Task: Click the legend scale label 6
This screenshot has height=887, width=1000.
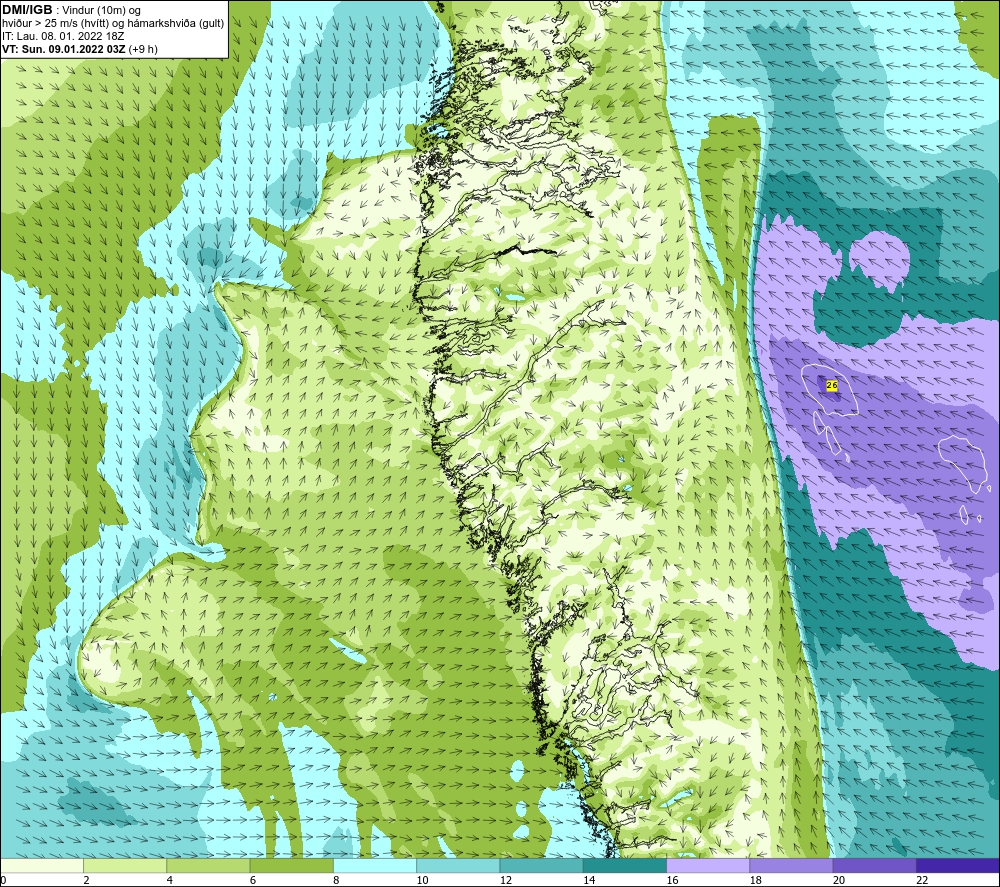Action: point(253,880)
